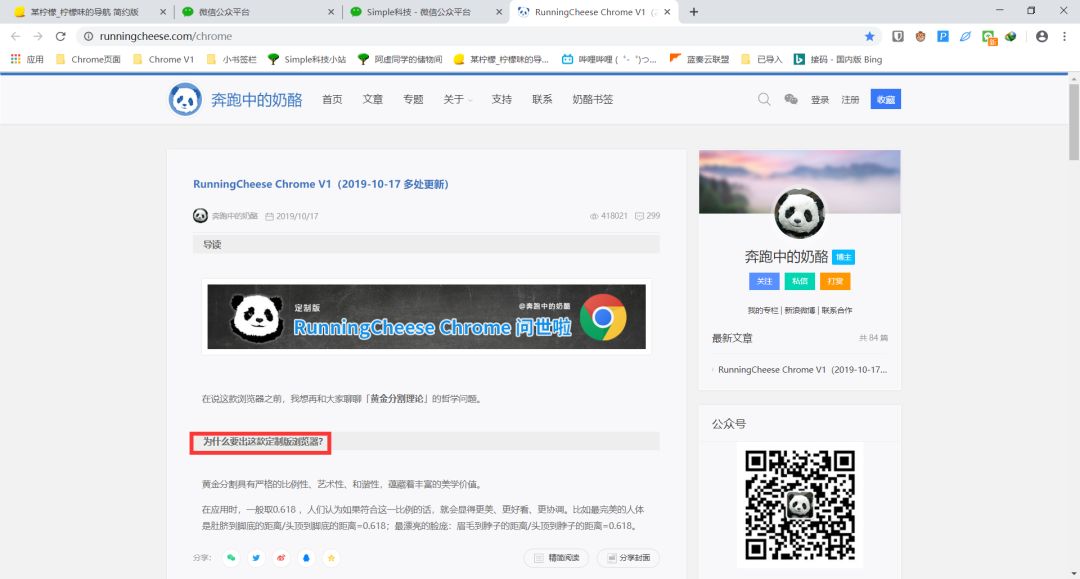This screenshot has width=1080, height=579.
Task: Open the Simple科技小站 bookmark
Action: (307, 59)
